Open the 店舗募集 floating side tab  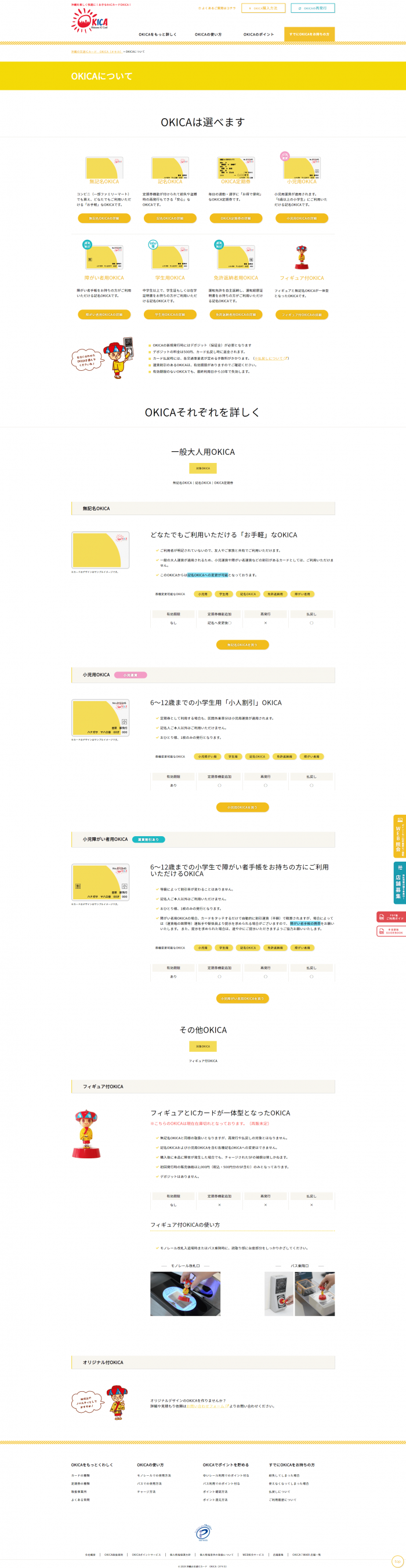pos(399,883)
